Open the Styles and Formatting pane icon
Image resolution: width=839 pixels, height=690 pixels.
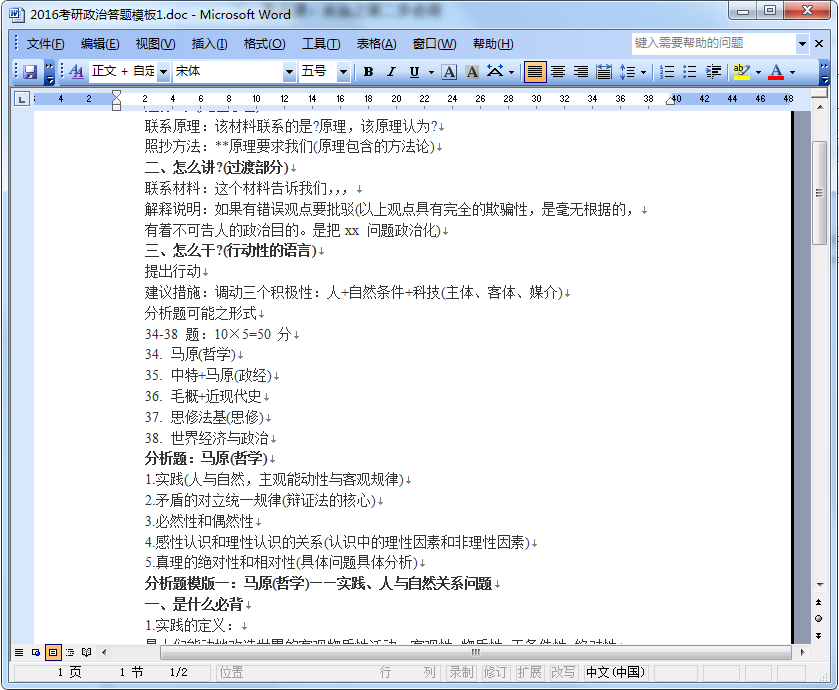(x=77, y=72)
